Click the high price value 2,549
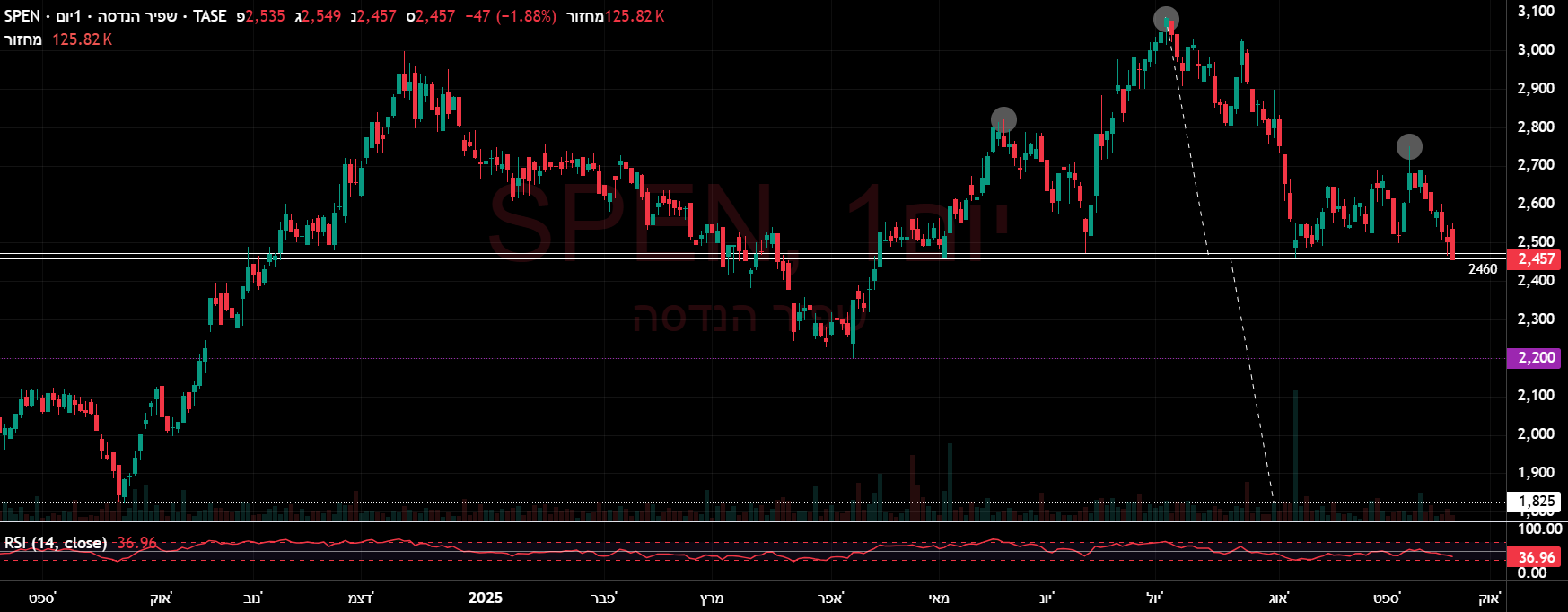 (x=321, y=16)
